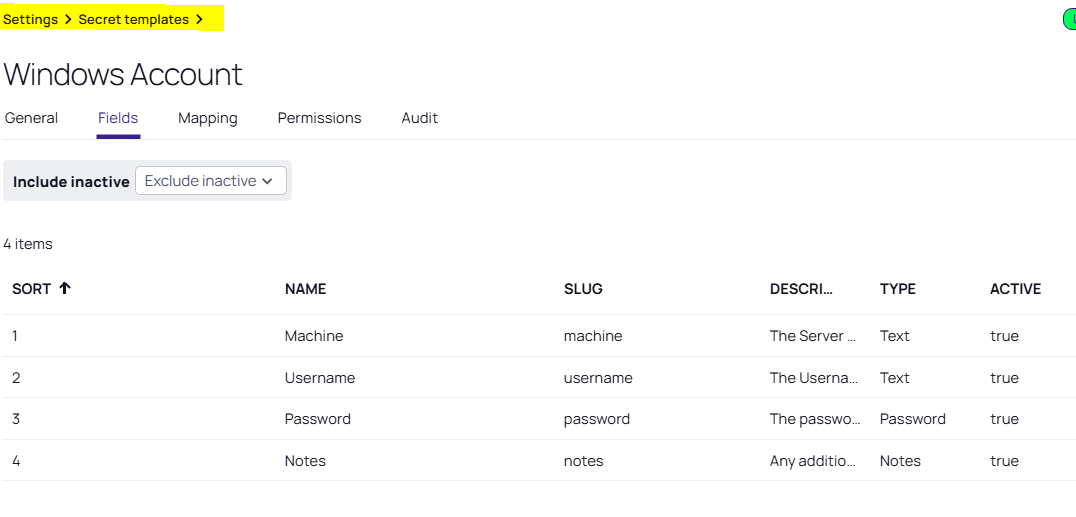Sort by the SLUG column header

583,289
